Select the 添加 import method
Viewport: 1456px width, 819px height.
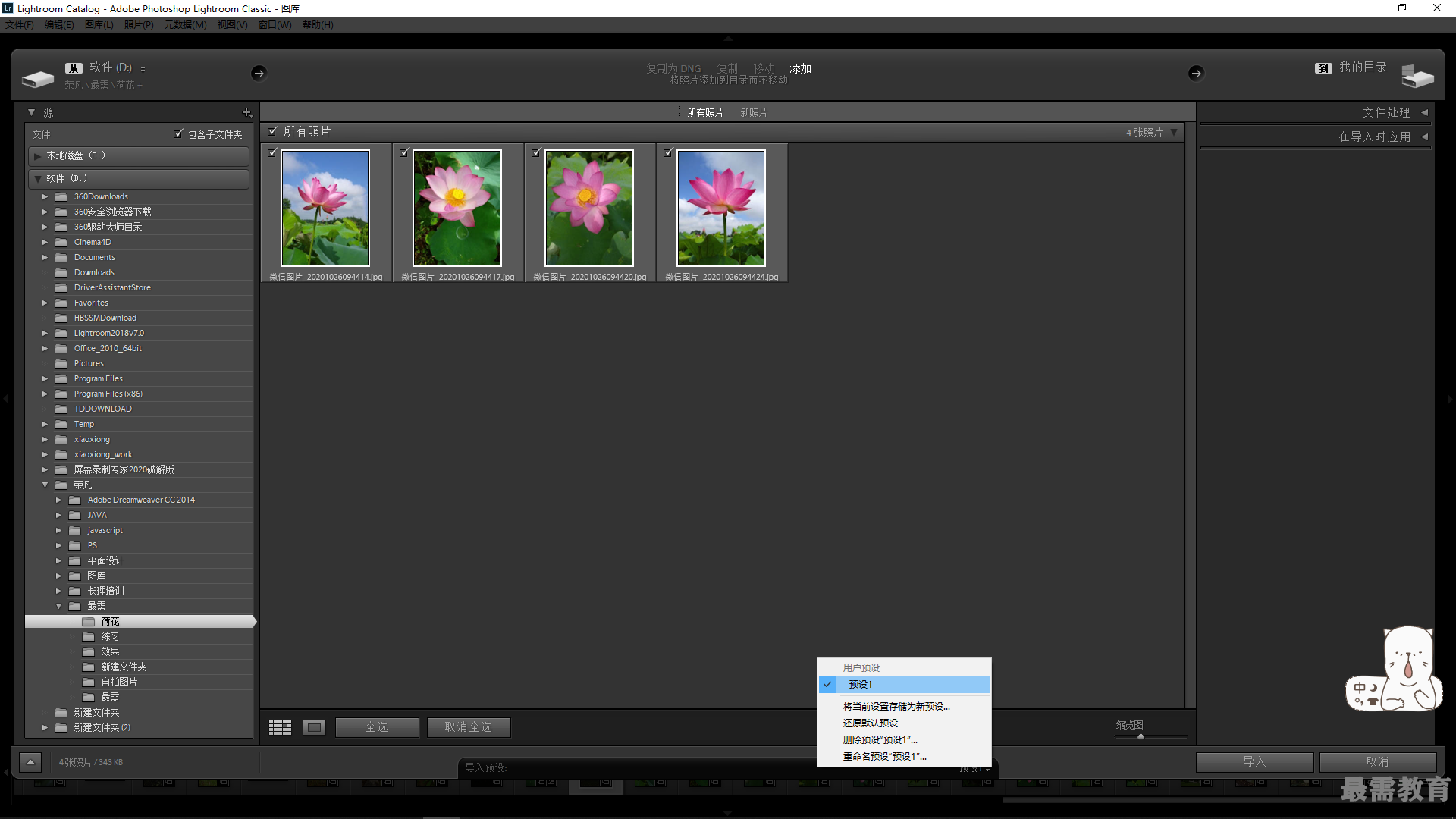tap(800, 68)
